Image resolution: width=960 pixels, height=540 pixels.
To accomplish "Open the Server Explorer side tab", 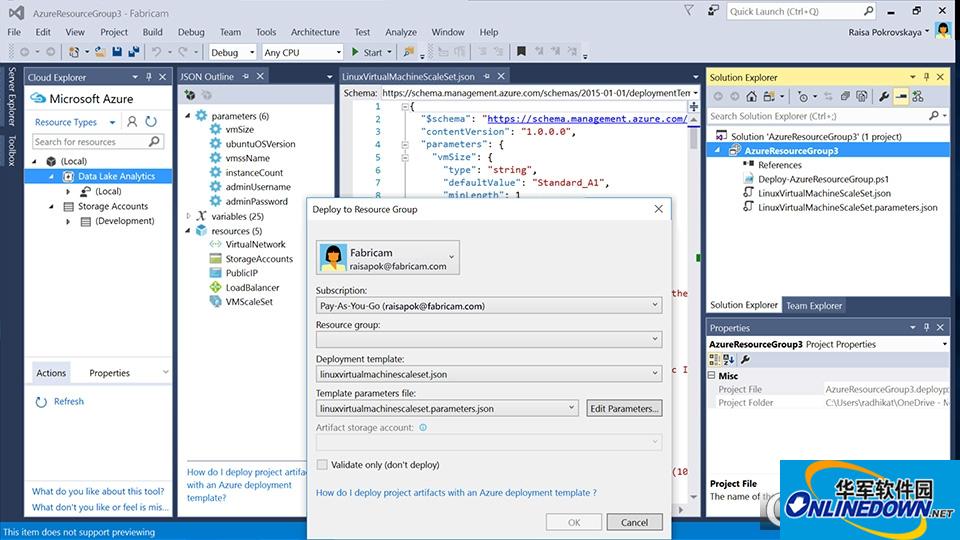I will pyautogui.click(x=11, y=96).
